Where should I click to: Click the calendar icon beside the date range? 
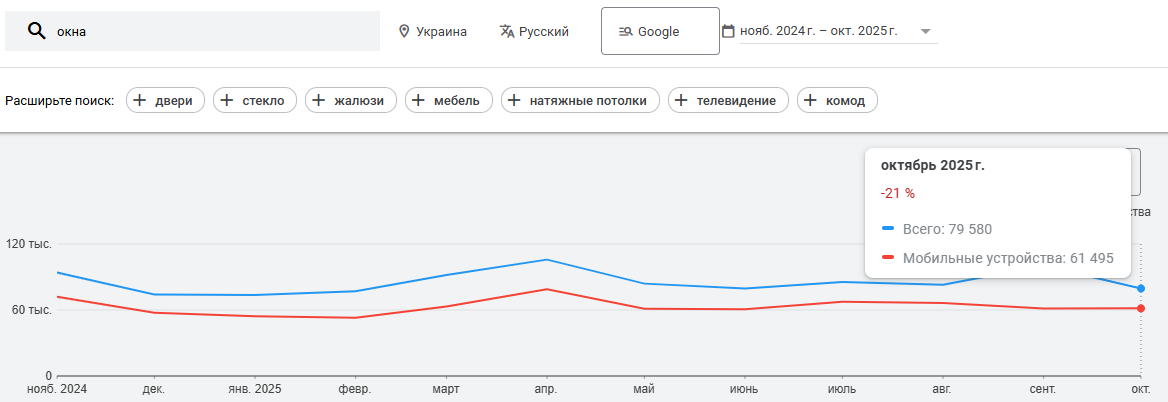click(728, 31)
